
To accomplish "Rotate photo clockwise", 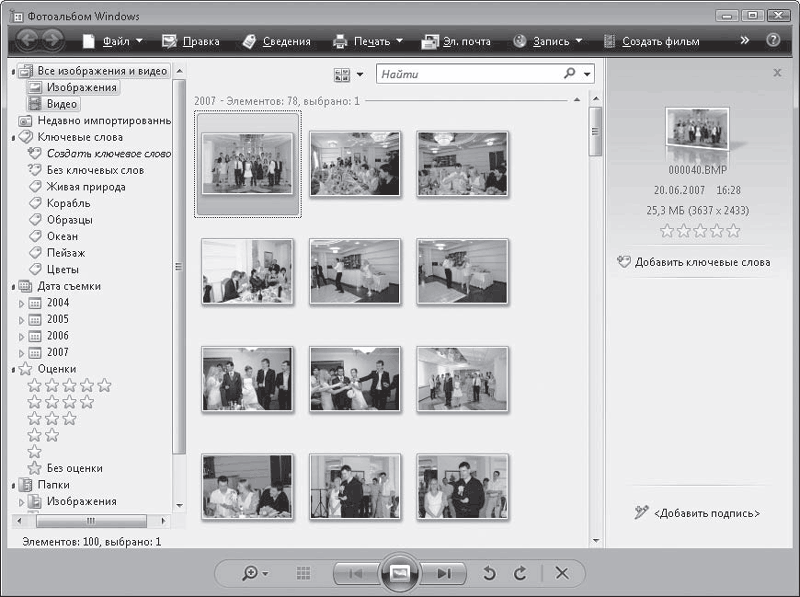I will [519, 573].
